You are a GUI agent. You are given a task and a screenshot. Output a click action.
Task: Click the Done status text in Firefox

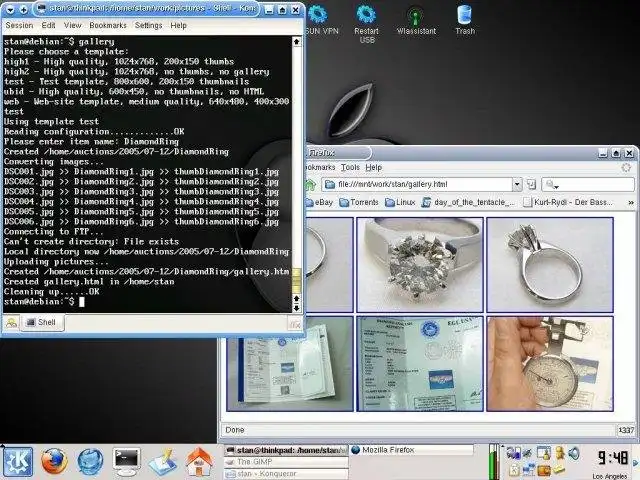pos(235,430)
